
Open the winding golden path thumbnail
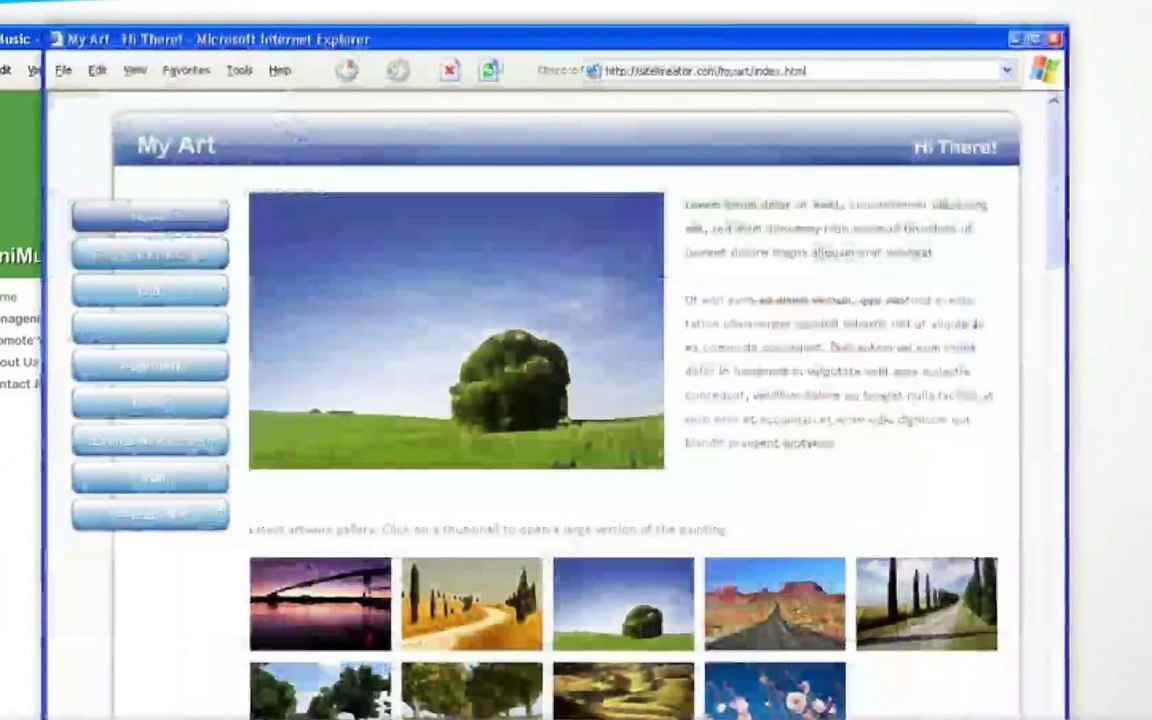[472, 604]
